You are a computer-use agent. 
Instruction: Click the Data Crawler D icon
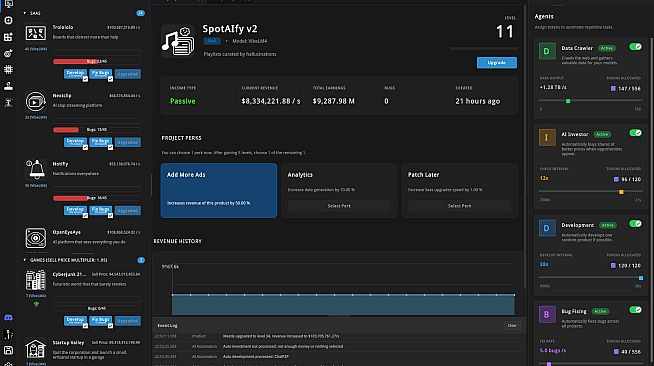pos(547,51)
